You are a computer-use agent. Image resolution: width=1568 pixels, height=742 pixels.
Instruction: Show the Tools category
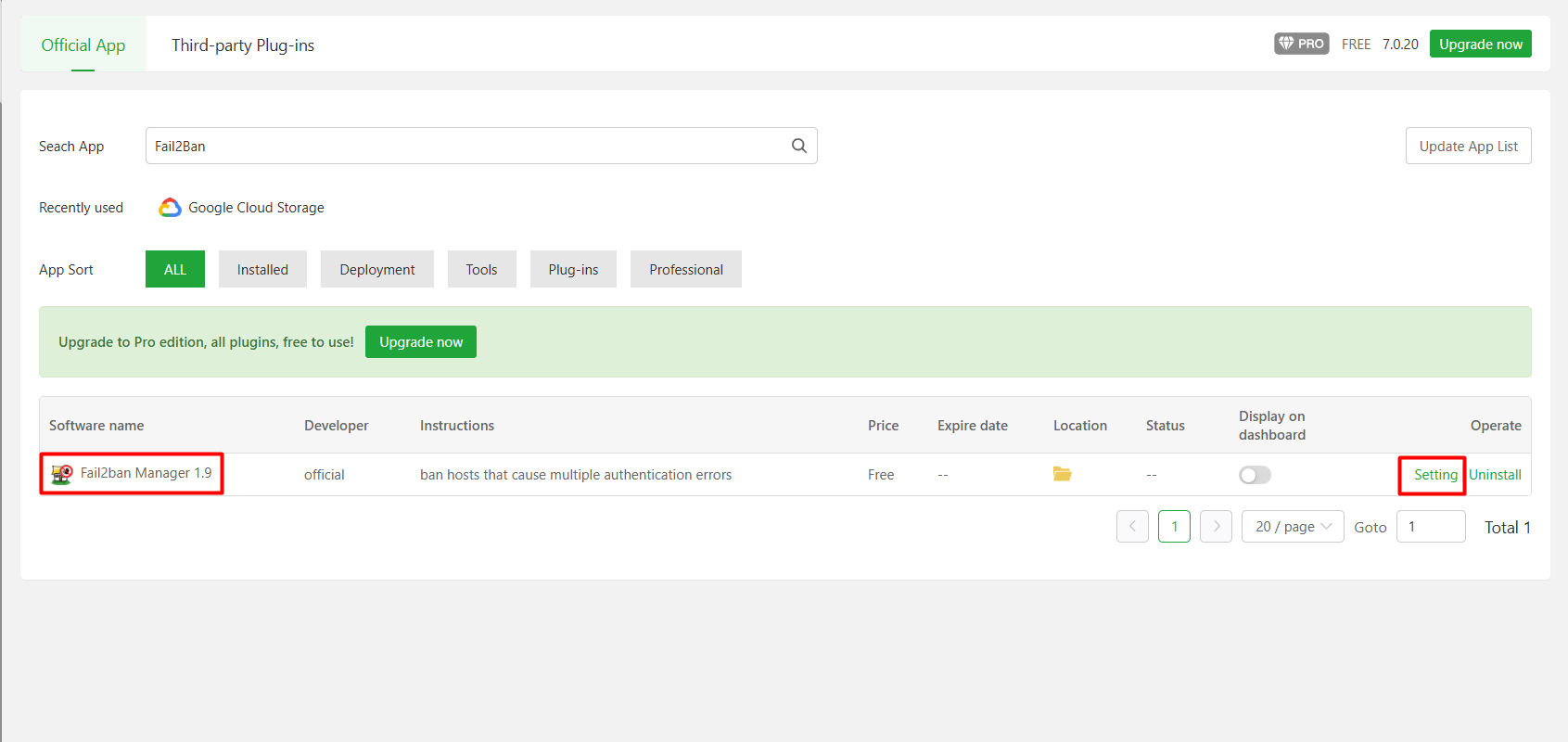(481, 269)
